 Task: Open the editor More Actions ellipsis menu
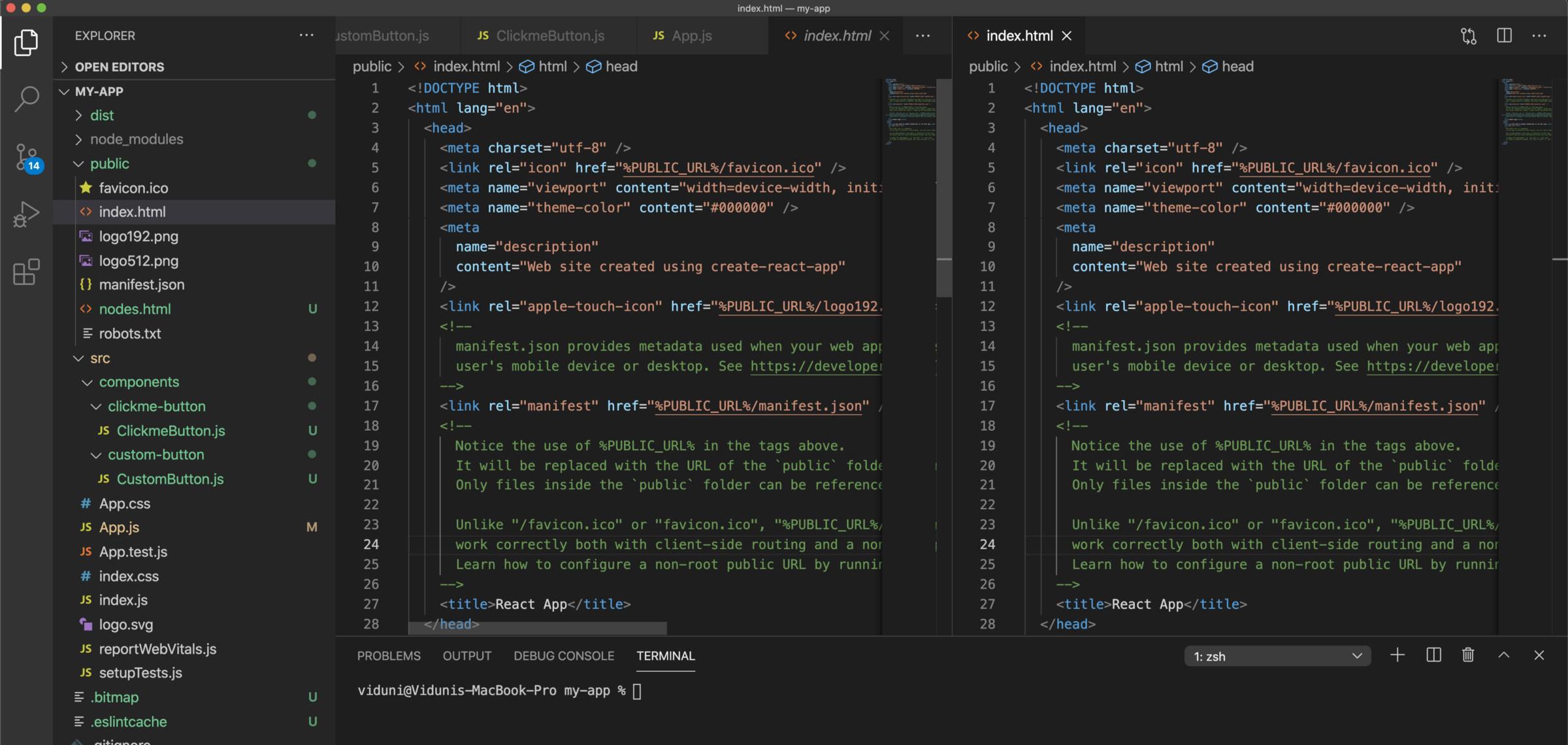[1541, 36]
